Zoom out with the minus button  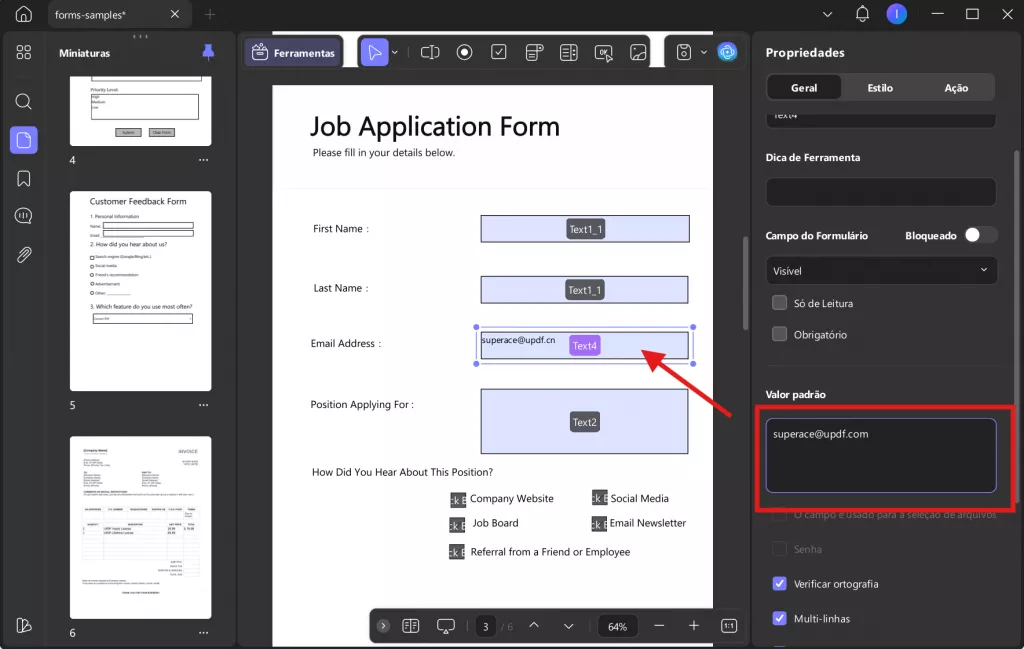coord(659,625)
